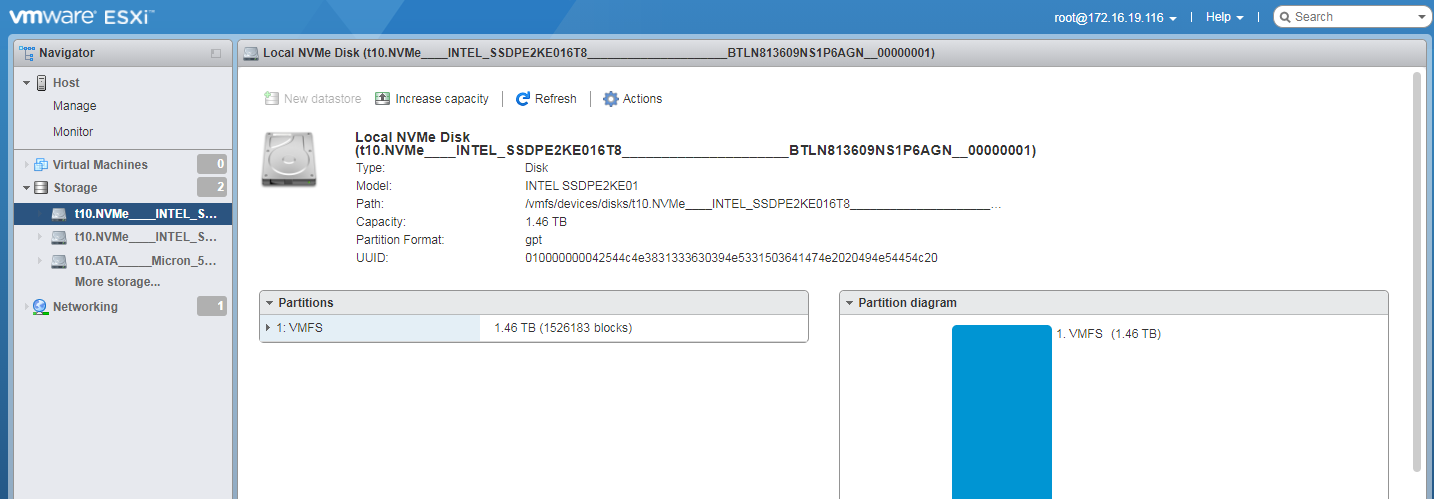The width and height of the screenshot is (1434, 499).
Task: Click the Micron ATA disk icon
Action: pyautogui.click(x=59, y=262)
